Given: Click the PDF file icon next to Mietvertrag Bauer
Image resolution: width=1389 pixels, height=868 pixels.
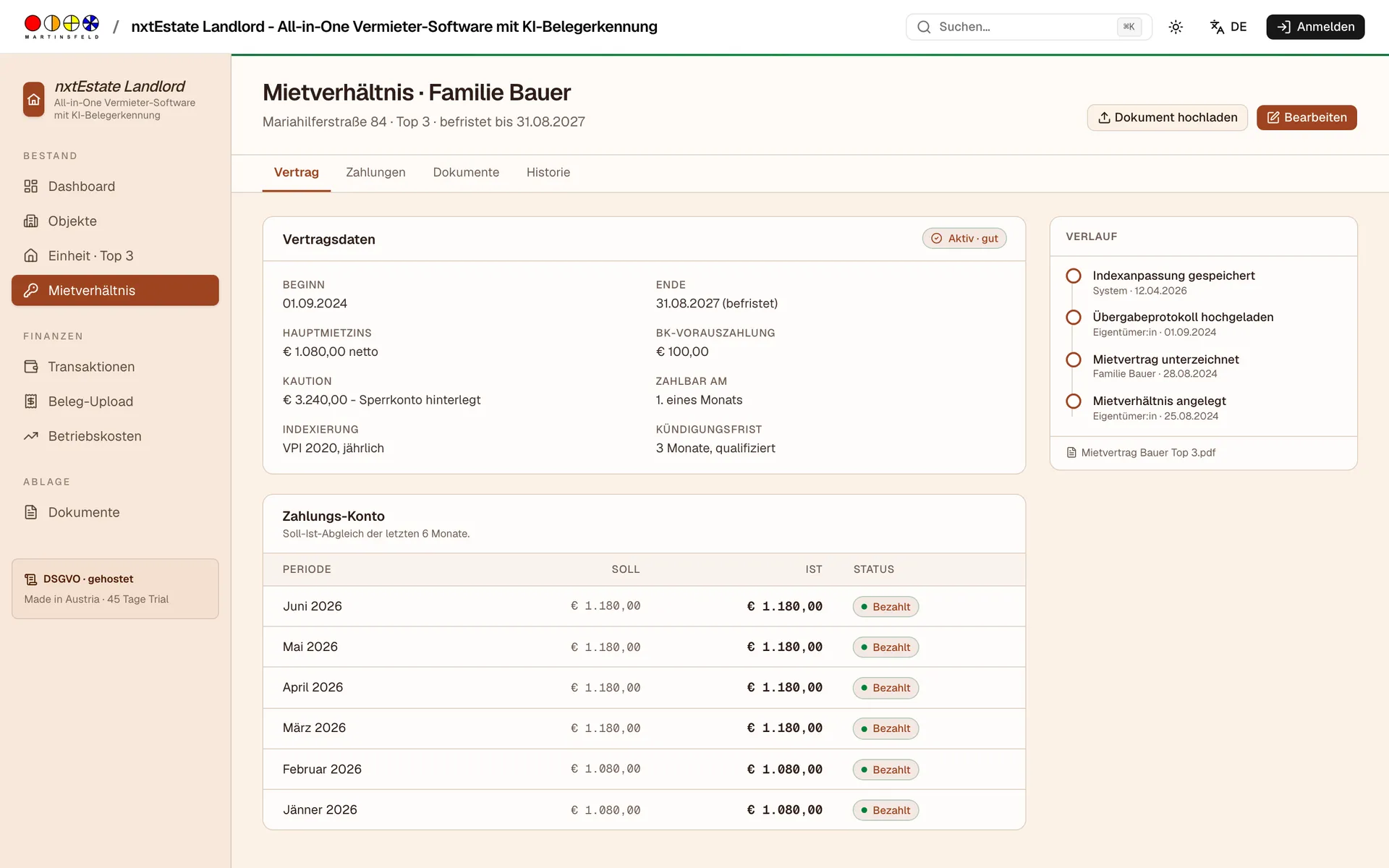Looking at the screenshot, I should 1071,453.
